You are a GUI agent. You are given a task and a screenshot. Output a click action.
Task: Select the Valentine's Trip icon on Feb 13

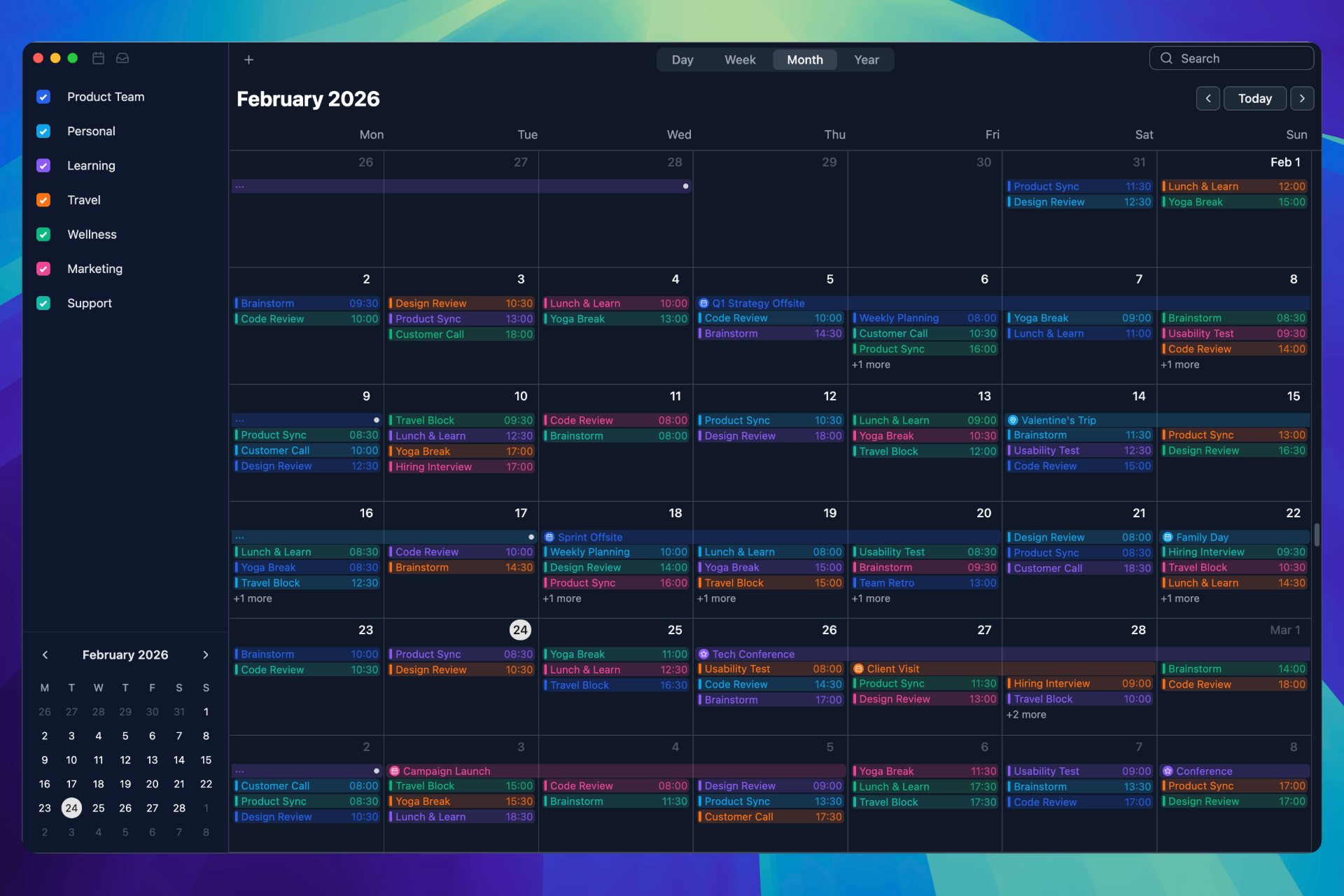[x=1014, y=420]
